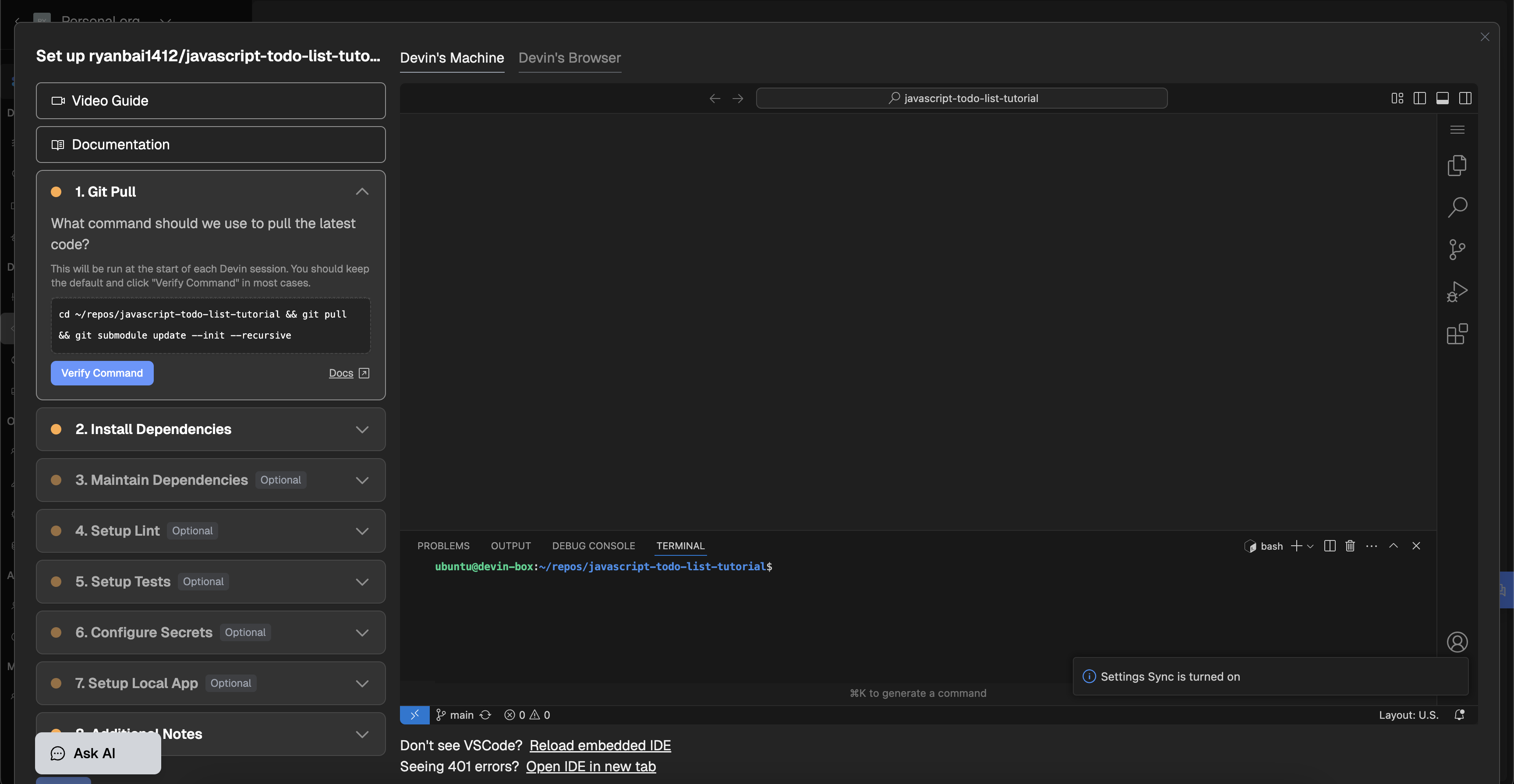Click the Reload embedded IDE link
1514x784 pixels.
(599, 745)
